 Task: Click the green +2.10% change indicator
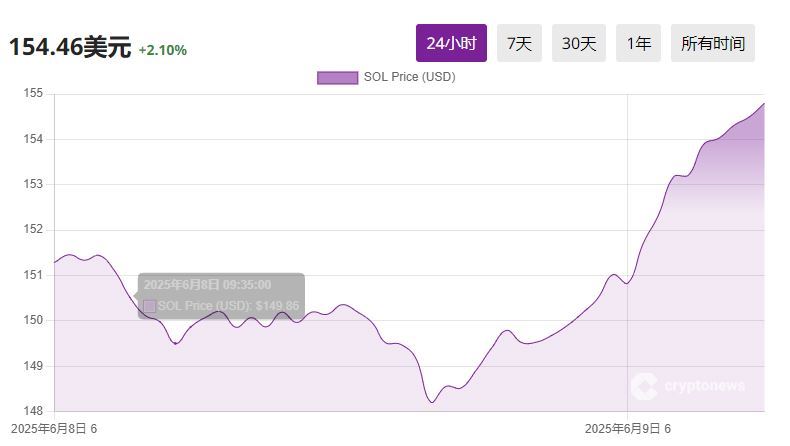162,50
